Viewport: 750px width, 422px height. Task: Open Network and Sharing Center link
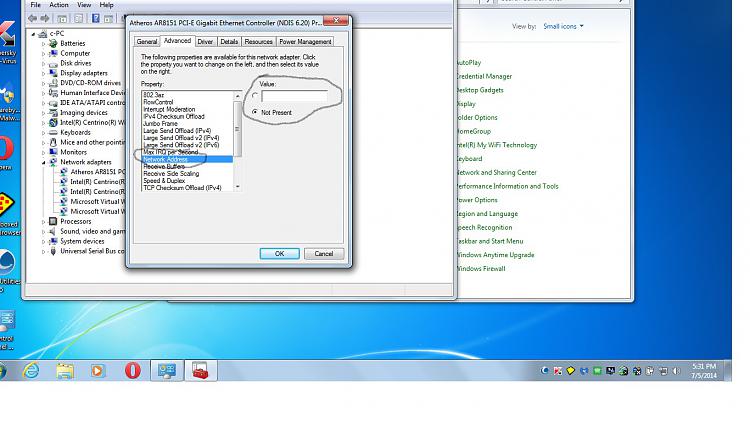tap(496, 172)
